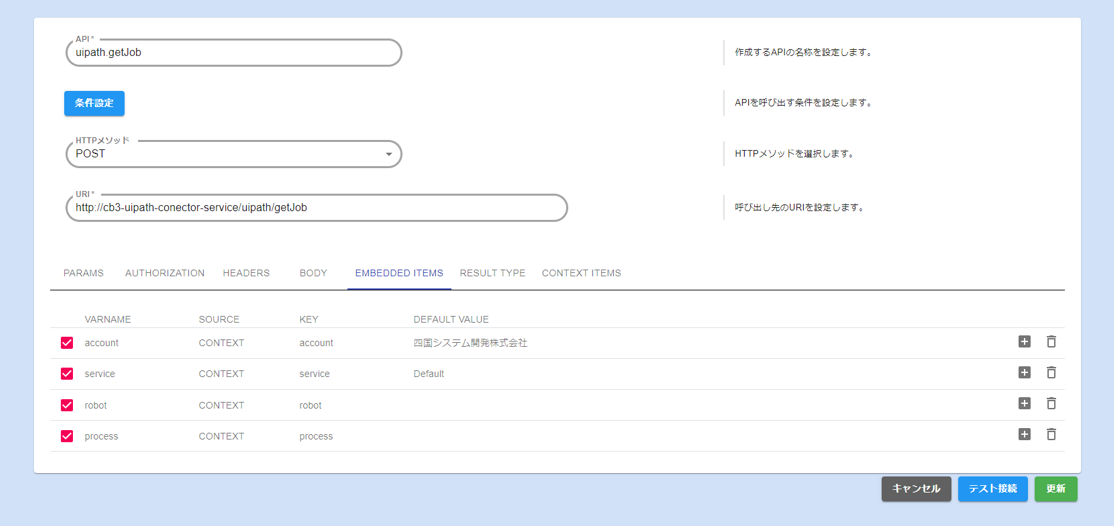Delete the service row via trash icon
Viewport: 1114px width, 526px height.
[1051, 373]
